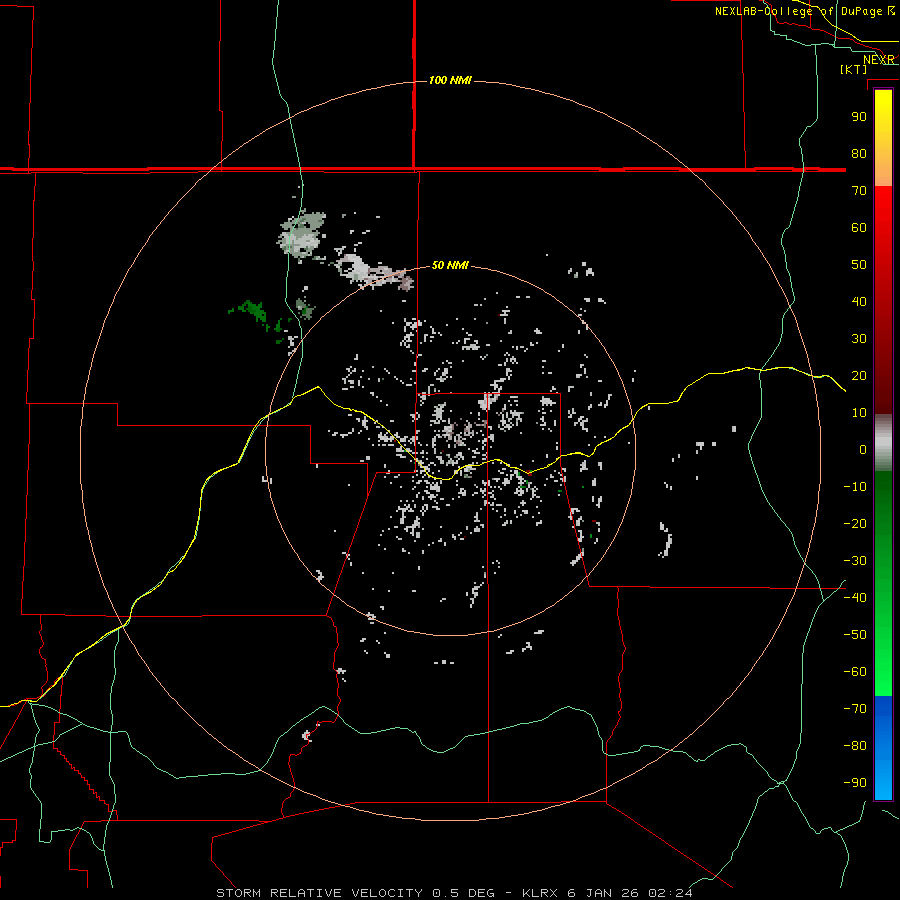
Task: Click the 50 value on velocity scale
Action: (x=859, y=265)
